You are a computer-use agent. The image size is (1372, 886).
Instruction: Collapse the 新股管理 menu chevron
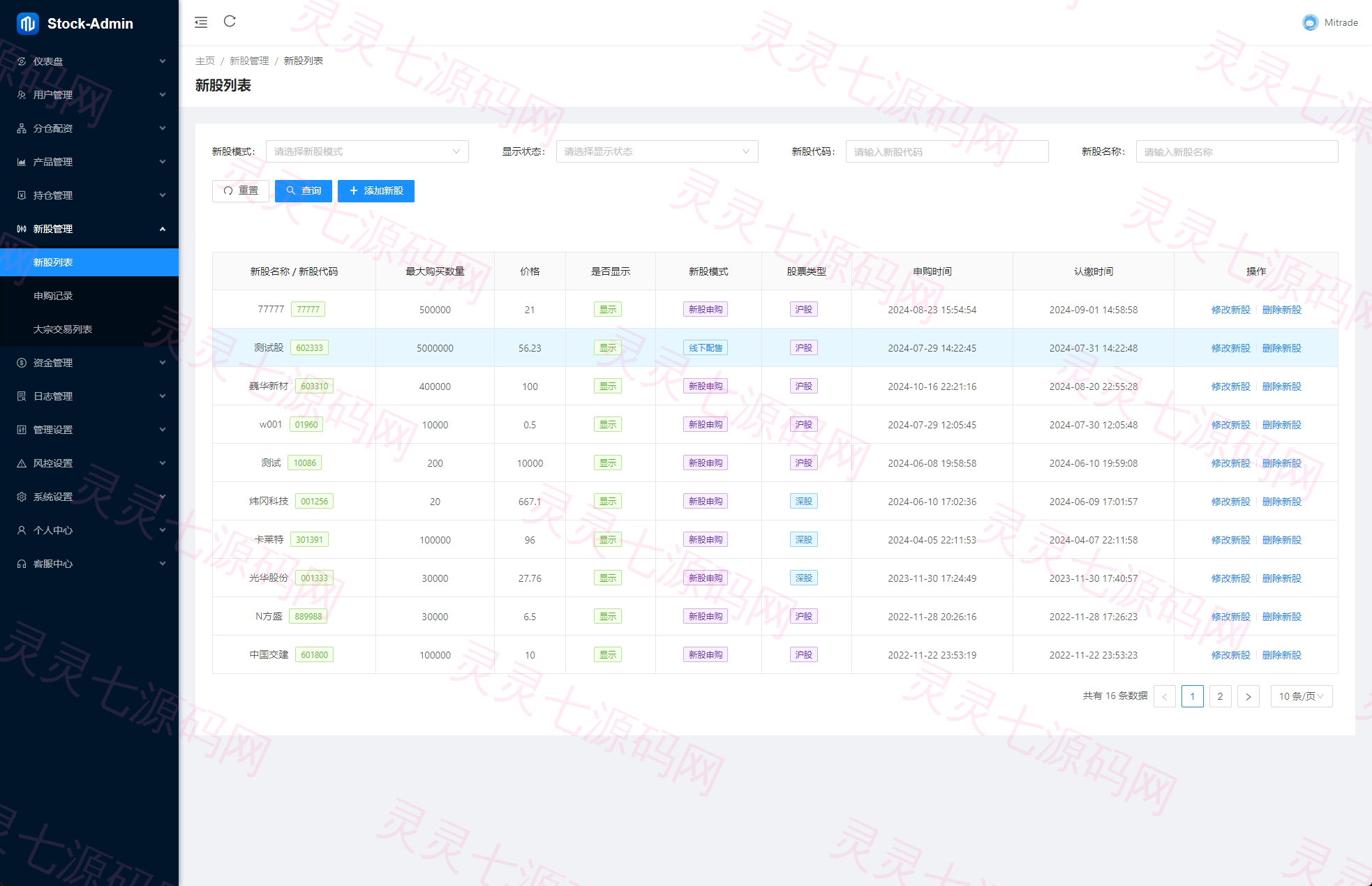pos(163,229)
